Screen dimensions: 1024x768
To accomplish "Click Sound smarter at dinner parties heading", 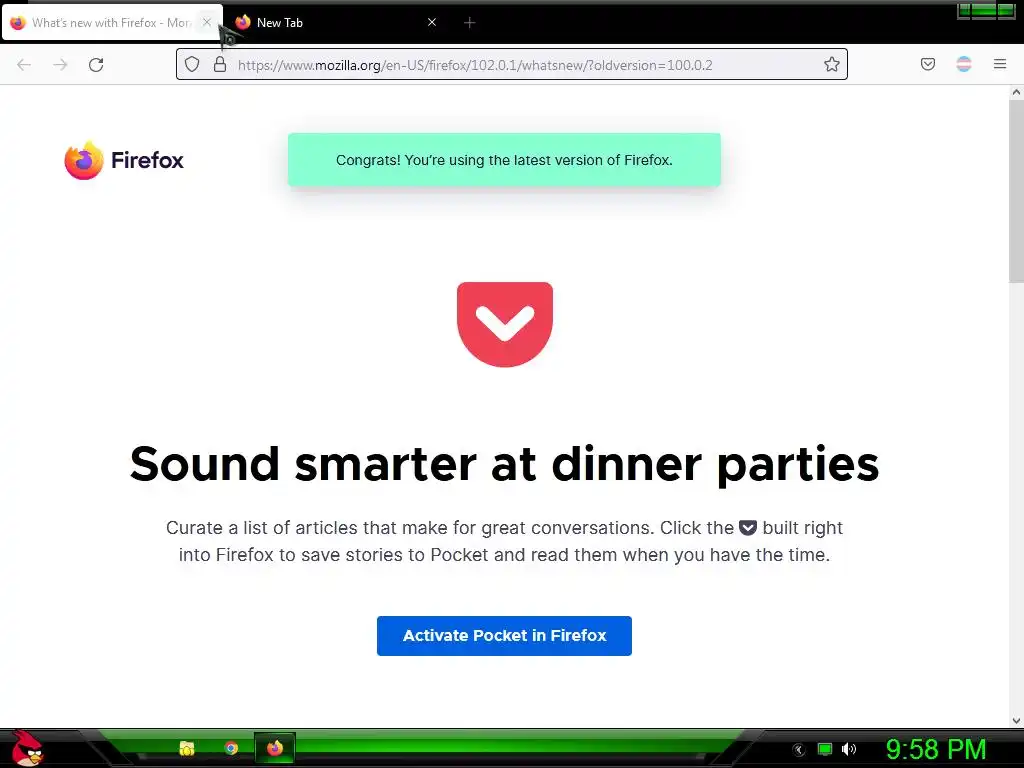I will 504,464.
